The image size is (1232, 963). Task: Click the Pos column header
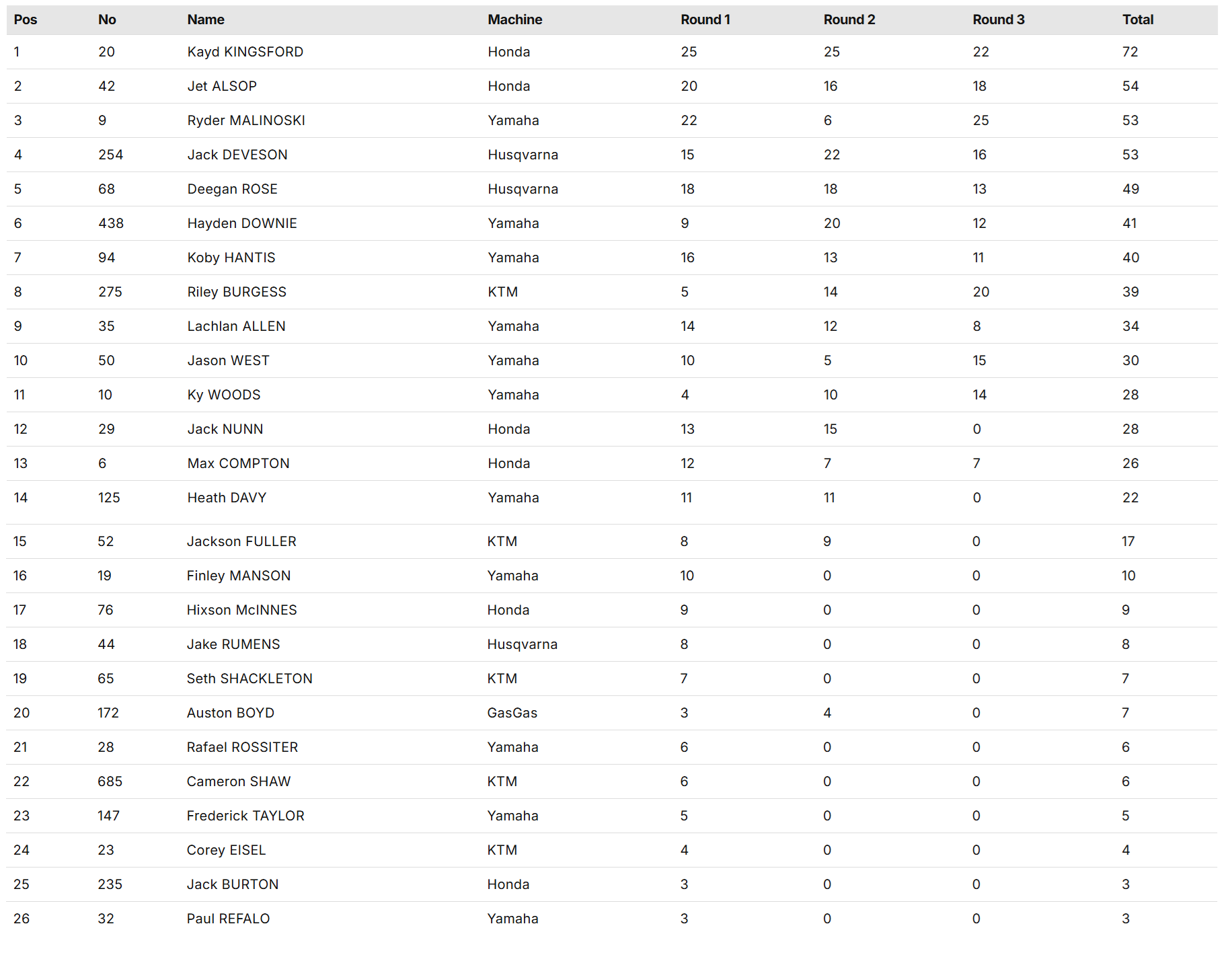26,20
